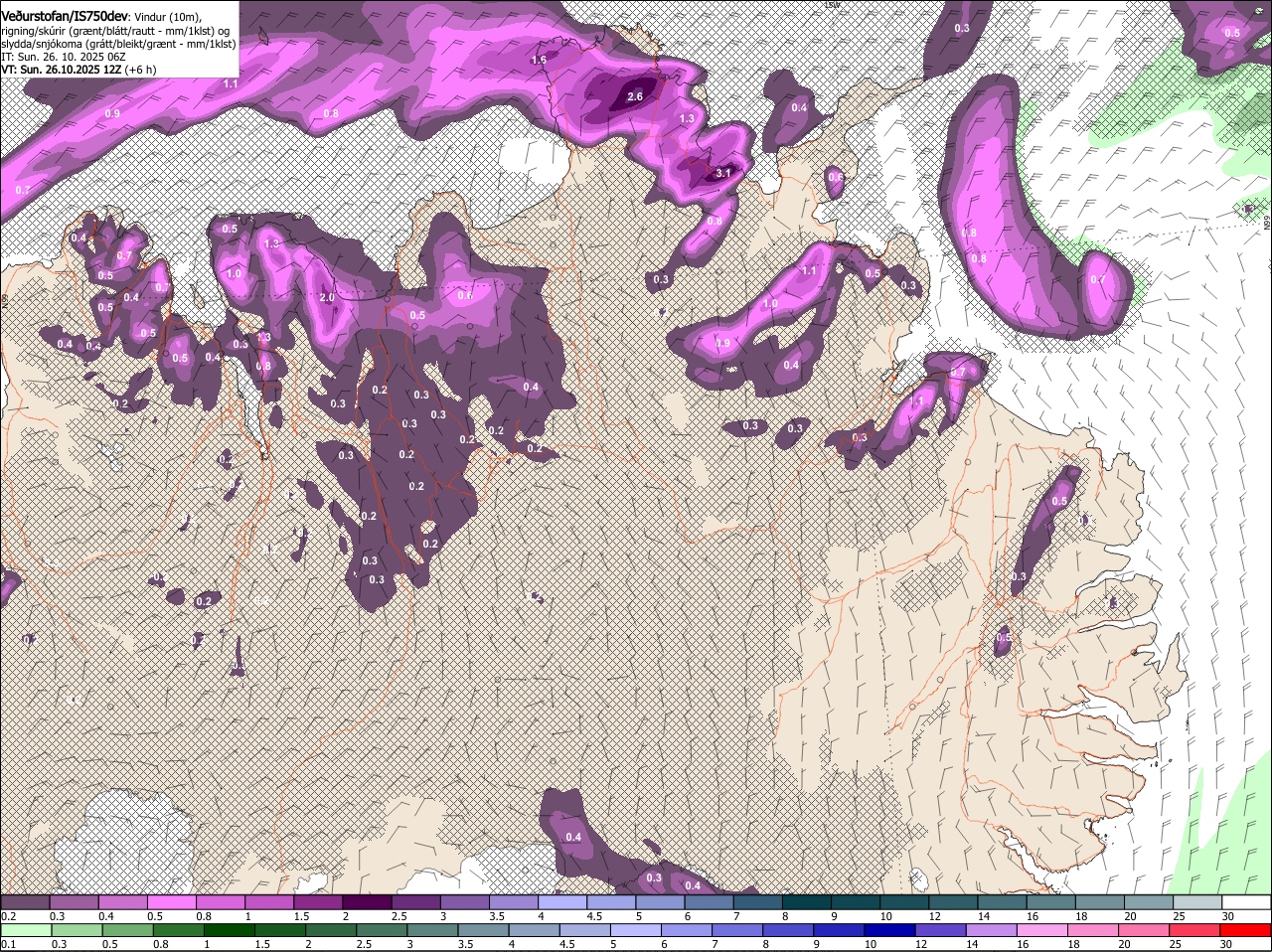Pick the snow legend swatch labeled 1.5

(x=319, y=901)
